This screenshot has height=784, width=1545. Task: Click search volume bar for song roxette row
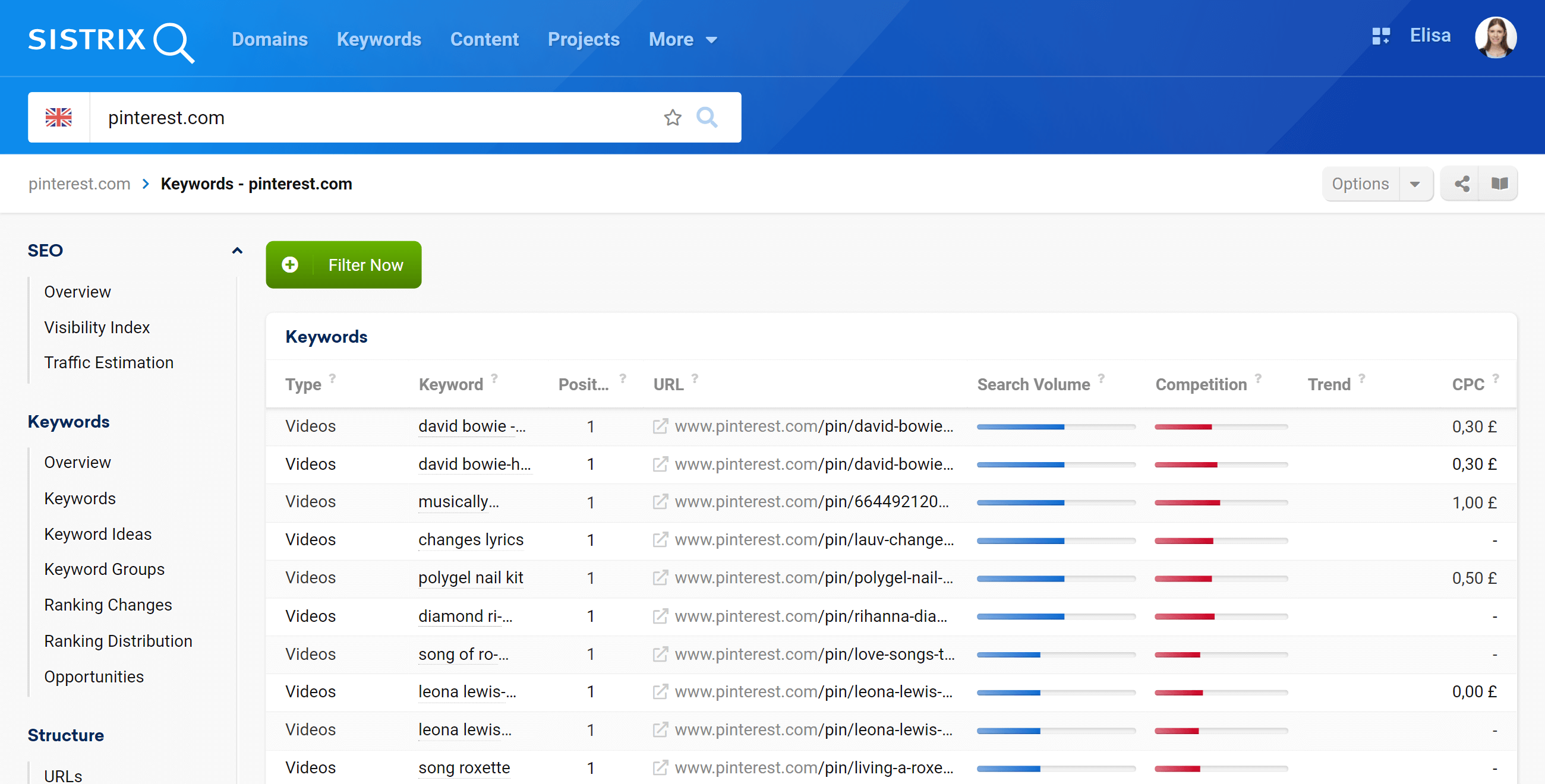click(x=1055, y=769)
